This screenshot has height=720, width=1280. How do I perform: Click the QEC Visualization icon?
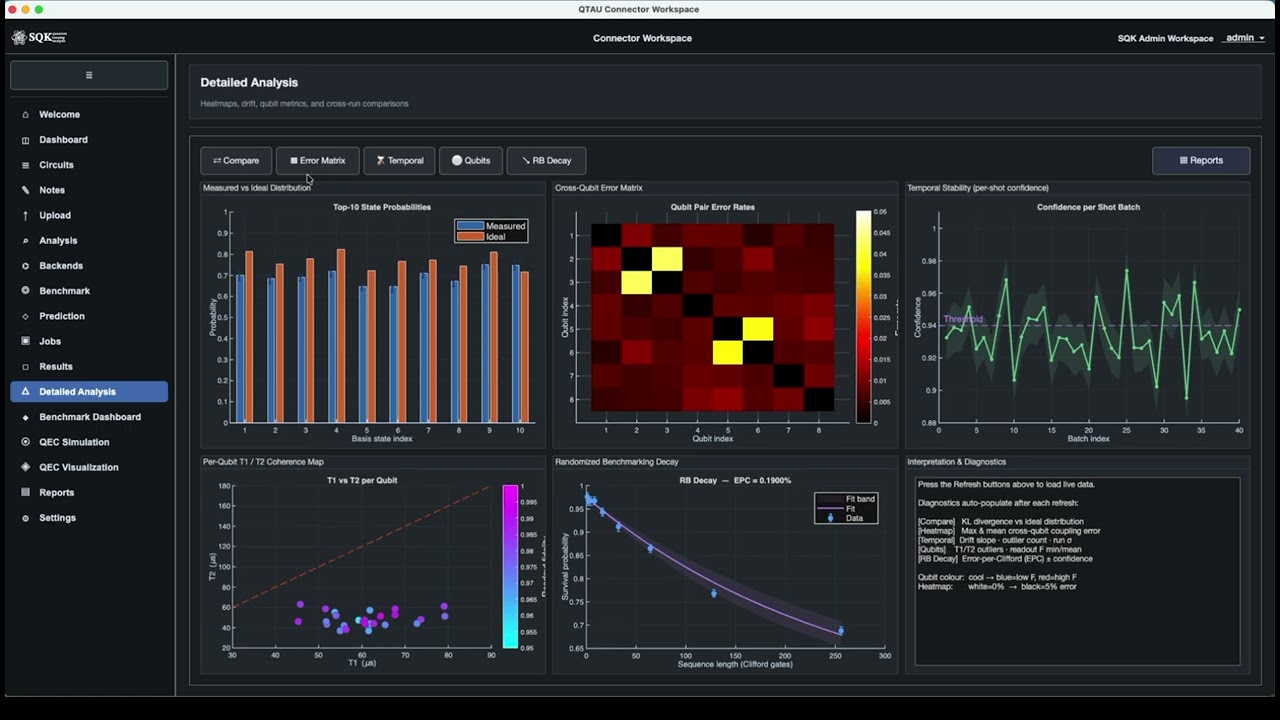[26, 467]
